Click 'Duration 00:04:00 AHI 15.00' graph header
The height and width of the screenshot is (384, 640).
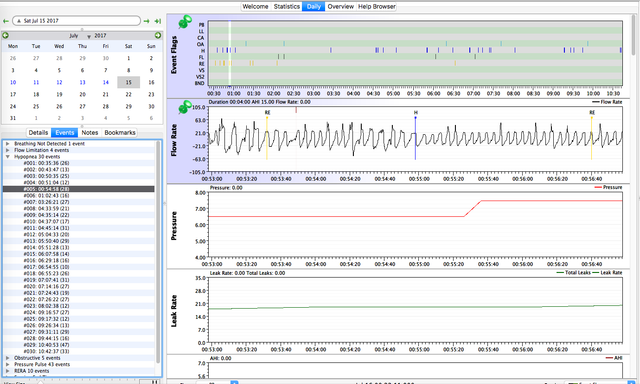click(260, 102)
